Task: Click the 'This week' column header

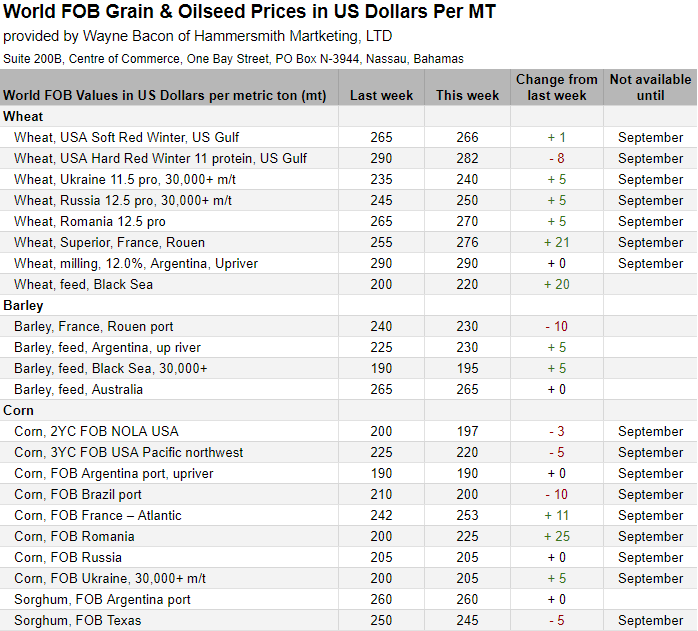Action: (467, 96)
